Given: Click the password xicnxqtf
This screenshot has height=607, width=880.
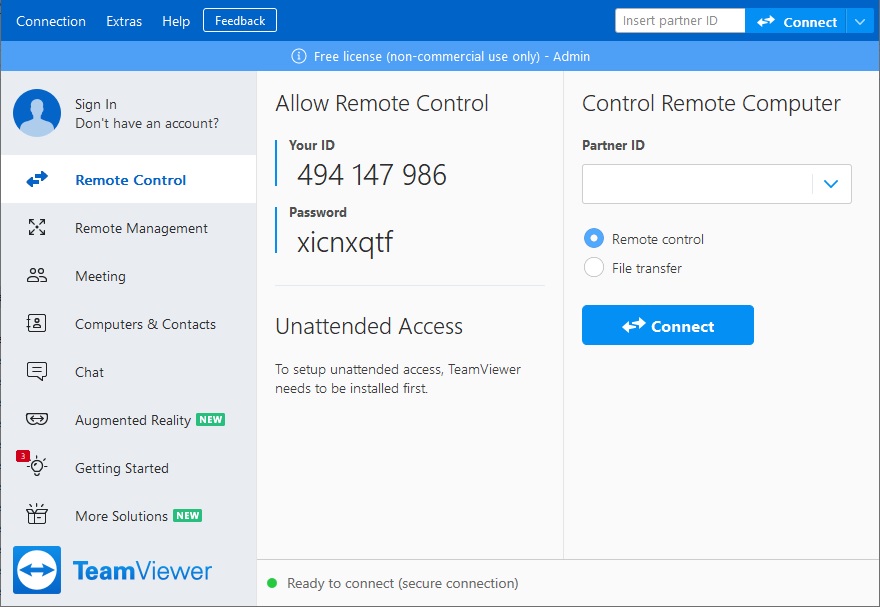Looking at the screenshot, I should (x=345, y=242).
